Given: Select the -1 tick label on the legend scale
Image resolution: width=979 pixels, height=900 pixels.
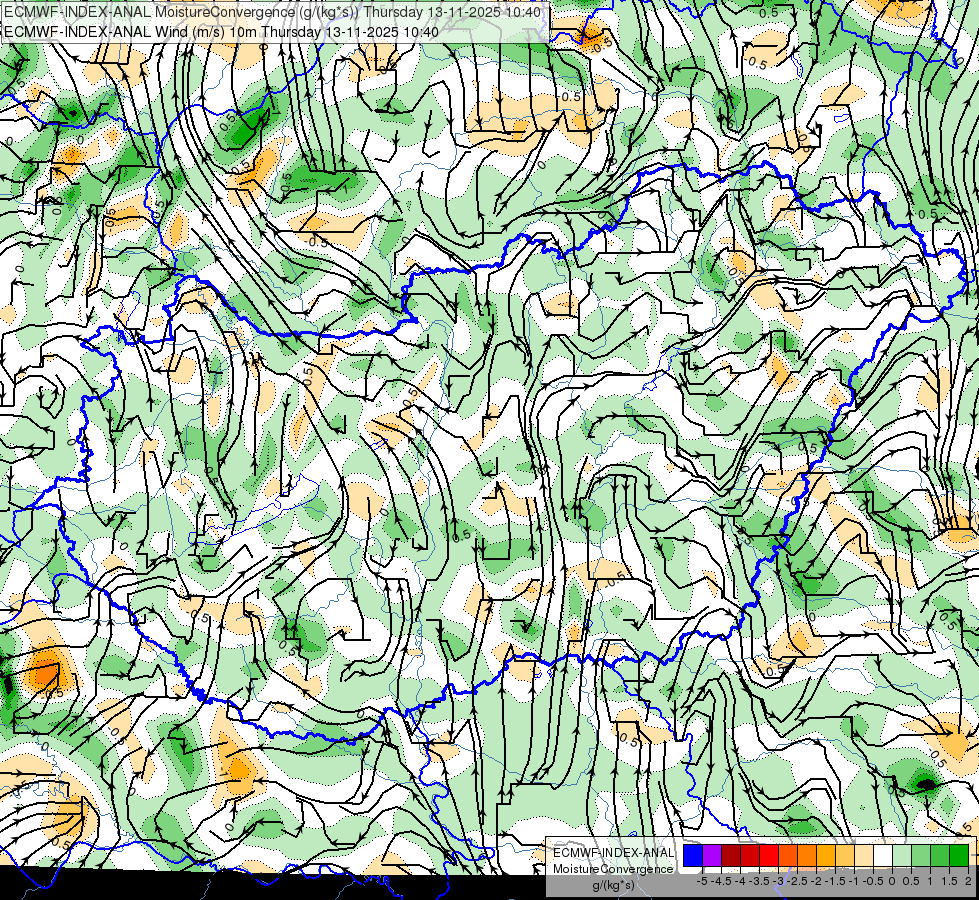Looking at the screenshot, I should (854, 881).
